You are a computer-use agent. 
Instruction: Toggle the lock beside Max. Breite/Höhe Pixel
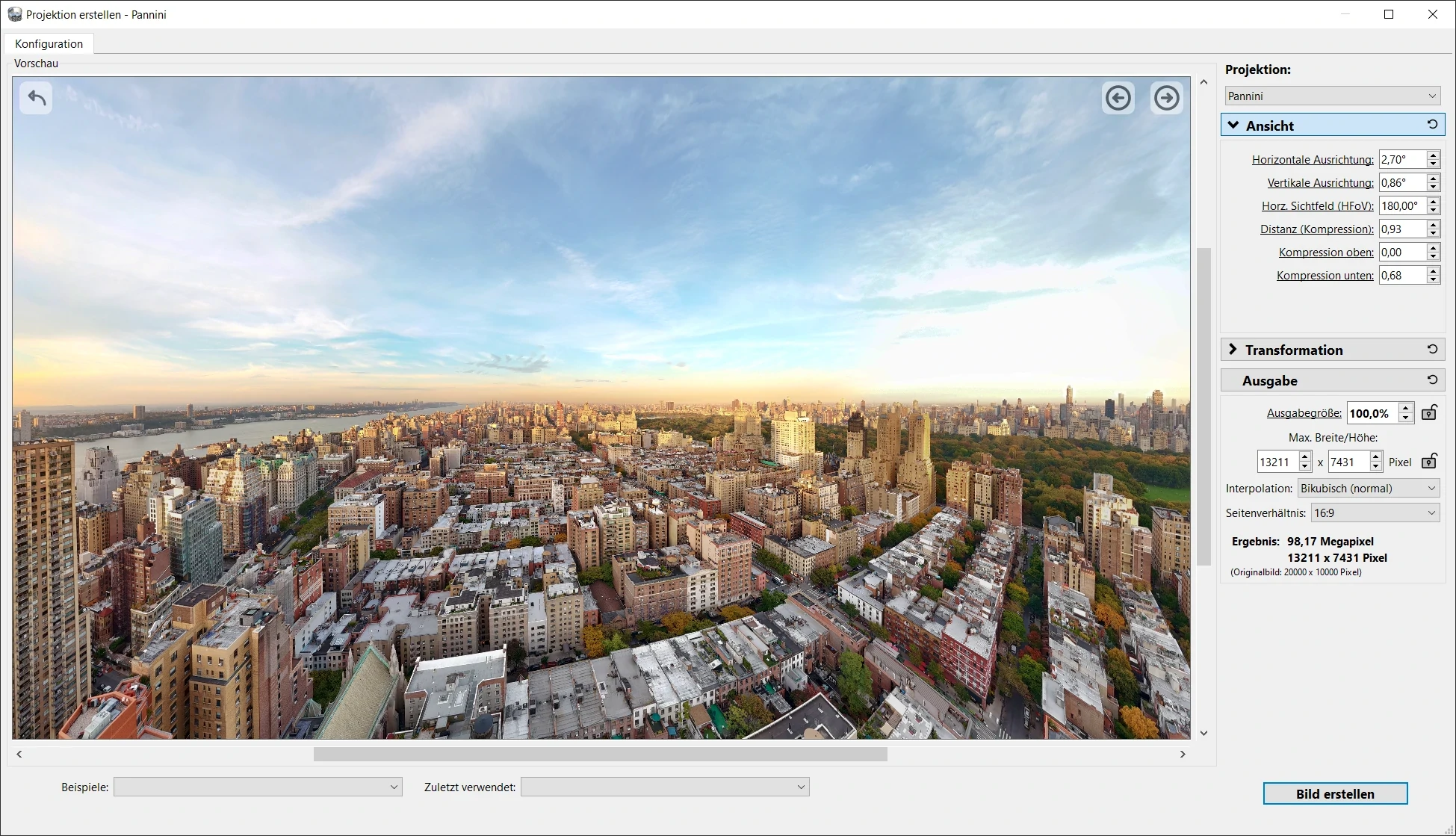1428,461
